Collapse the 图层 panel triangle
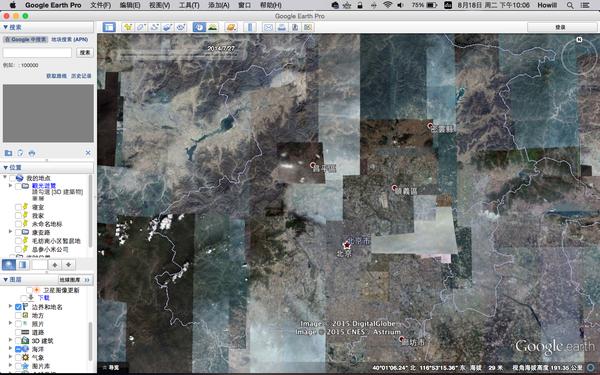 point(5,280)
